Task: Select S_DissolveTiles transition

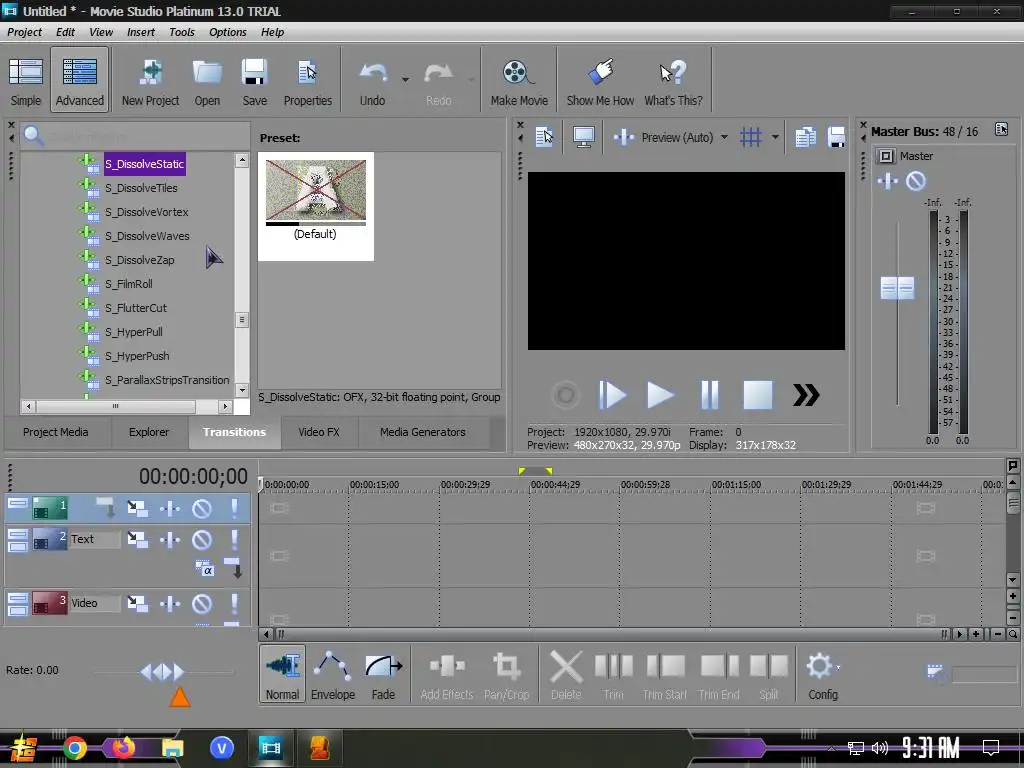Action: (141, 188)
